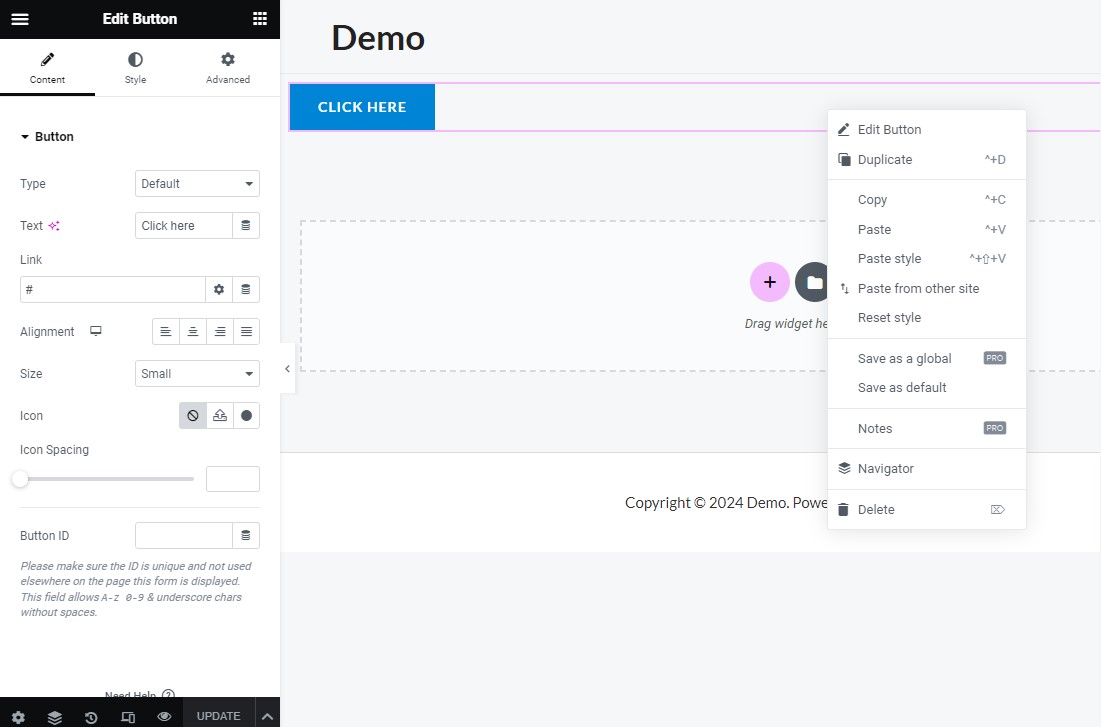The image size is (1101, 727).
Task: Click the Link URL field
Action: pos(112,289)
